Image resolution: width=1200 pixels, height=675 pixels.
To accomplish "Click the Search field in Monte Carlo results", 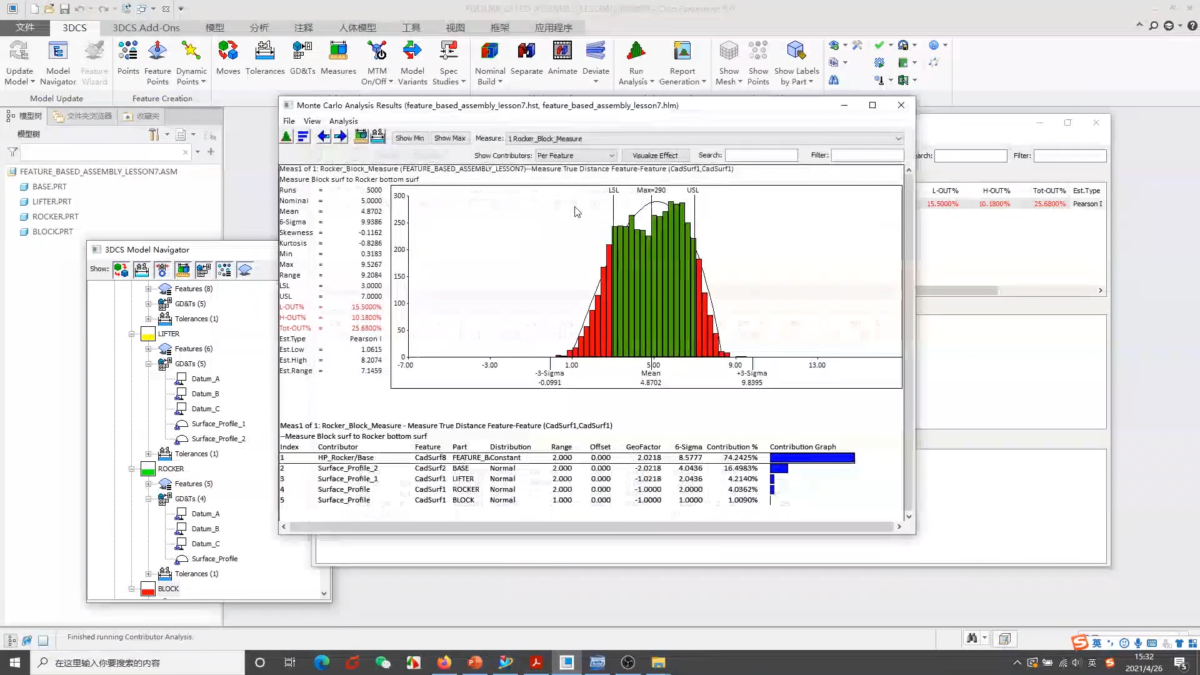I will [761, 155].
